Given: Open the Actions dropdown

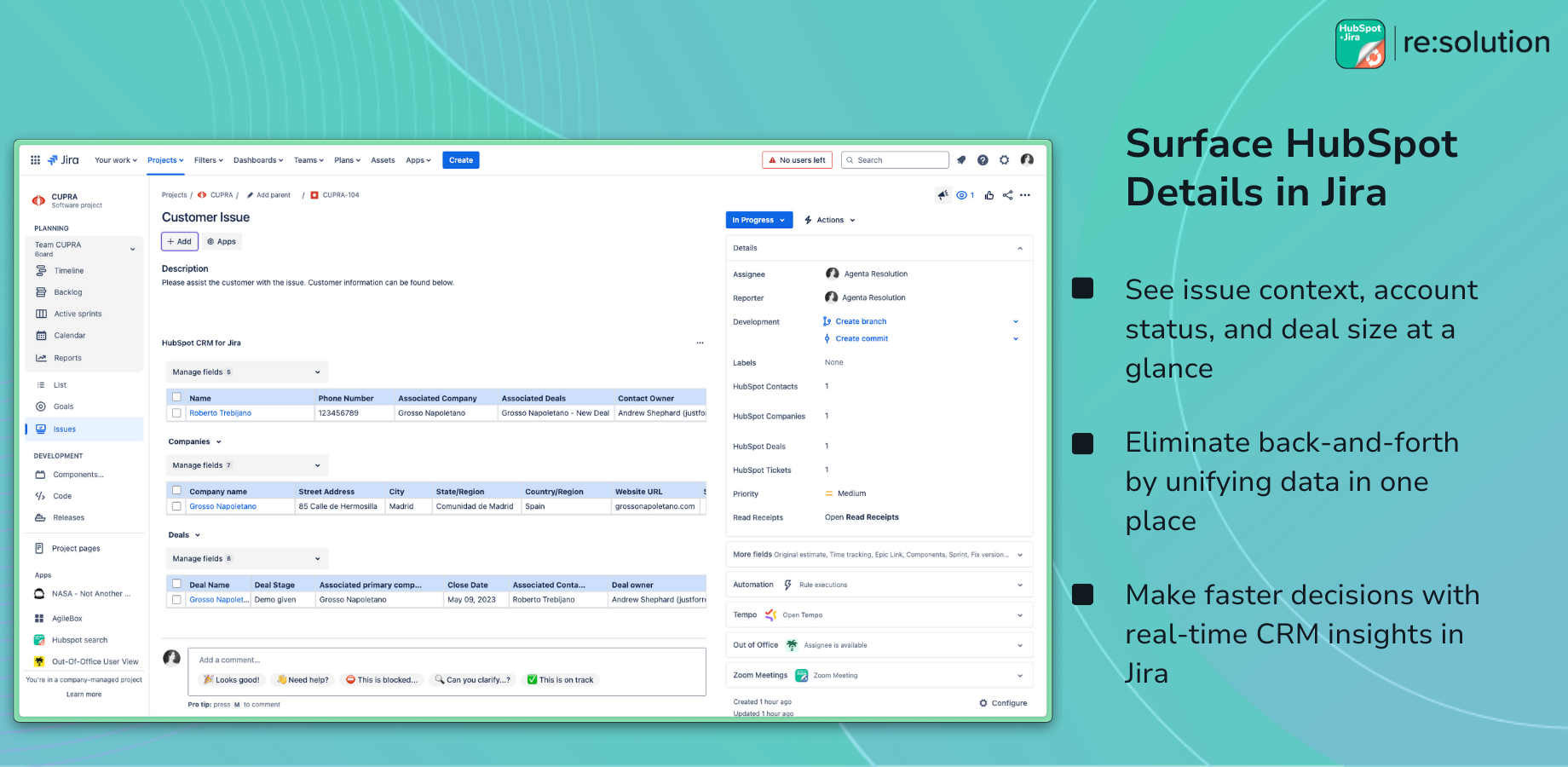Looking at the screenshot, I should coord(830,220).
